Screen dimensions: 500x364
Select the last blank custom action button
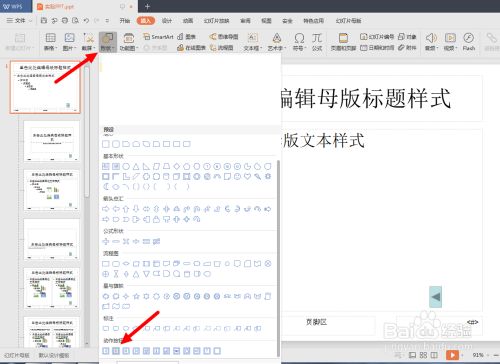point(217,351)
